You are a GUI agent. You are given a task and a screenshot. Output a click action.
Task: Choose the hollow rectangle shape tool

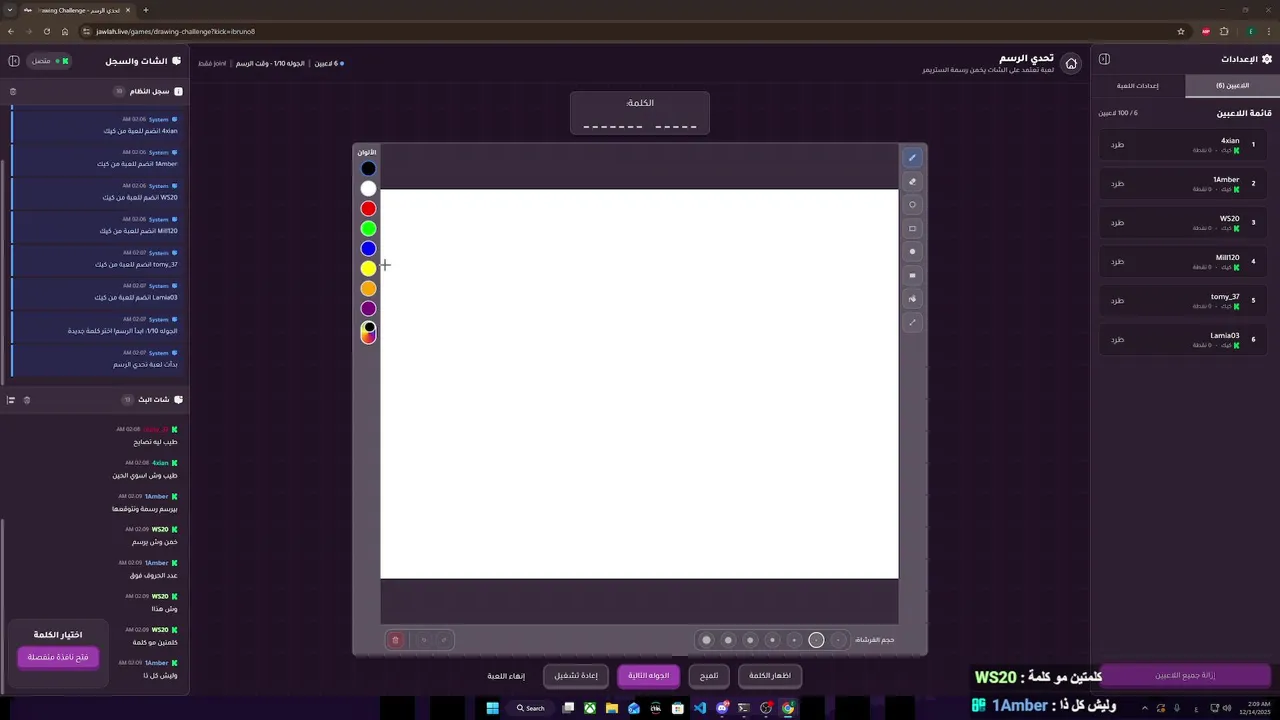(912, 228)
